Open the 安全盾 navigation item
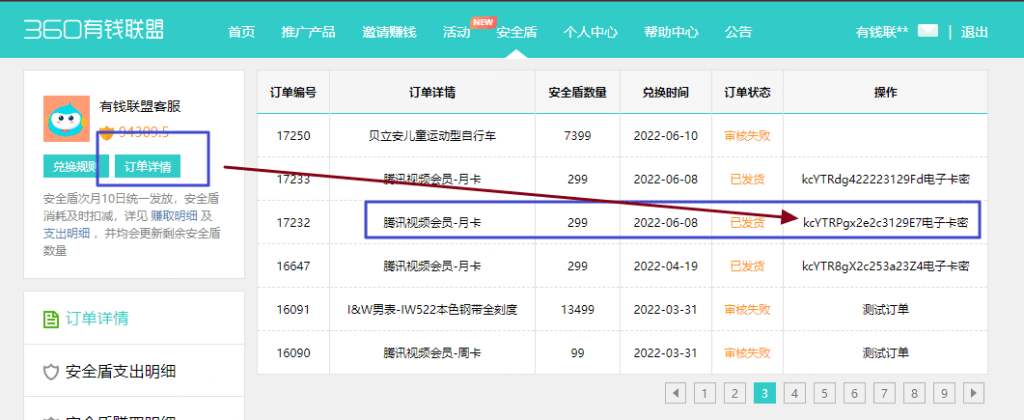The image size is (1024, 420). point(517,31)
